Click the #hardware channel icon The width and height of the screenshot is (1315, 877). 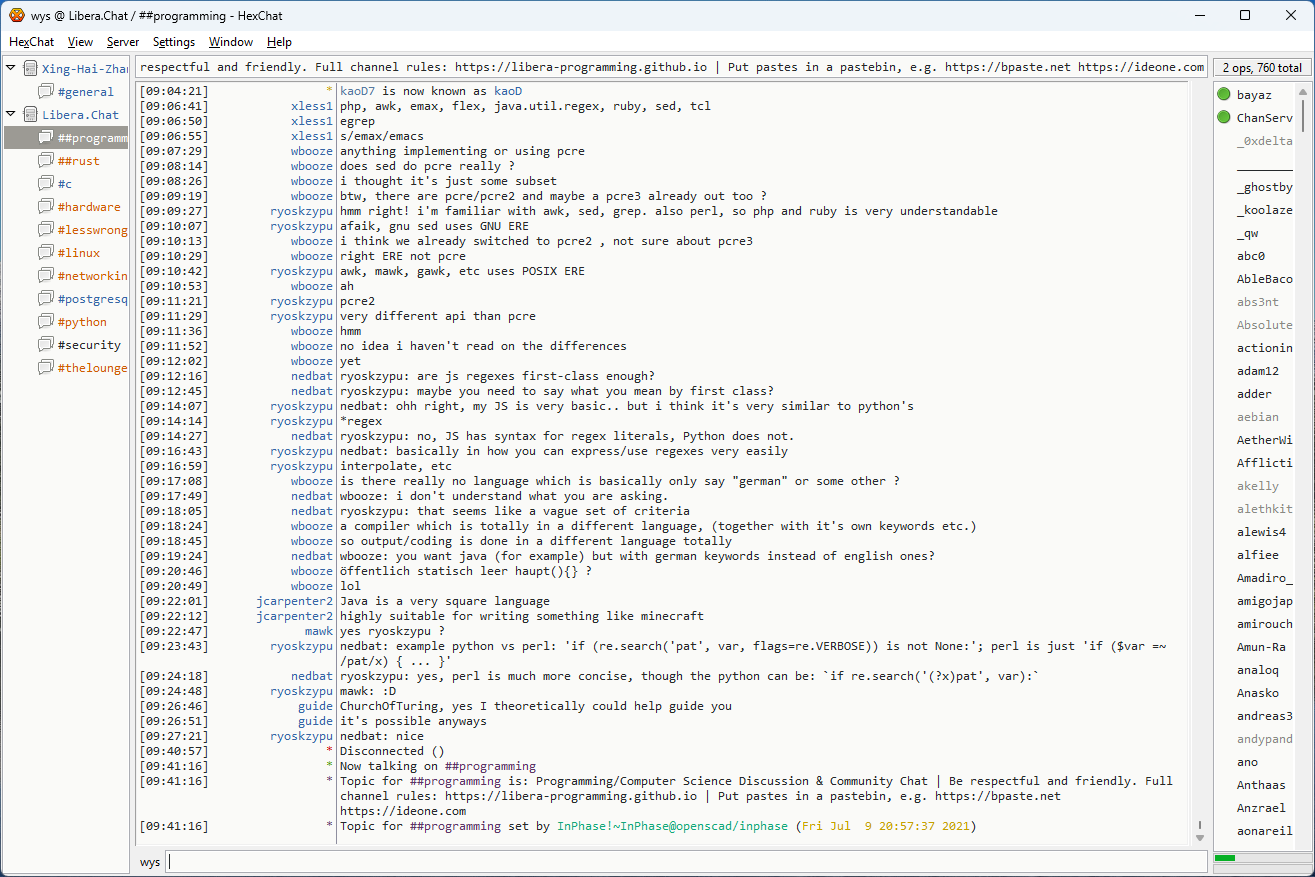[x=46, y=207]
